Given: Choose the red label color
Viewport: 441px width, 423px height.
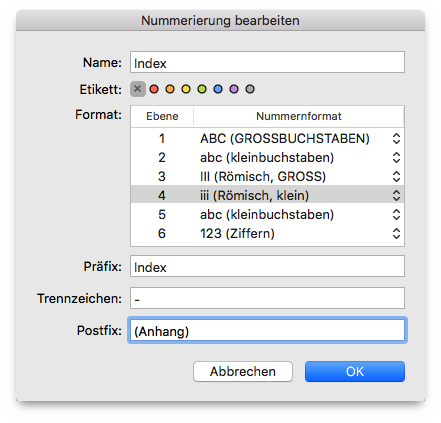Looking at the screenshot, I should 154,89.
